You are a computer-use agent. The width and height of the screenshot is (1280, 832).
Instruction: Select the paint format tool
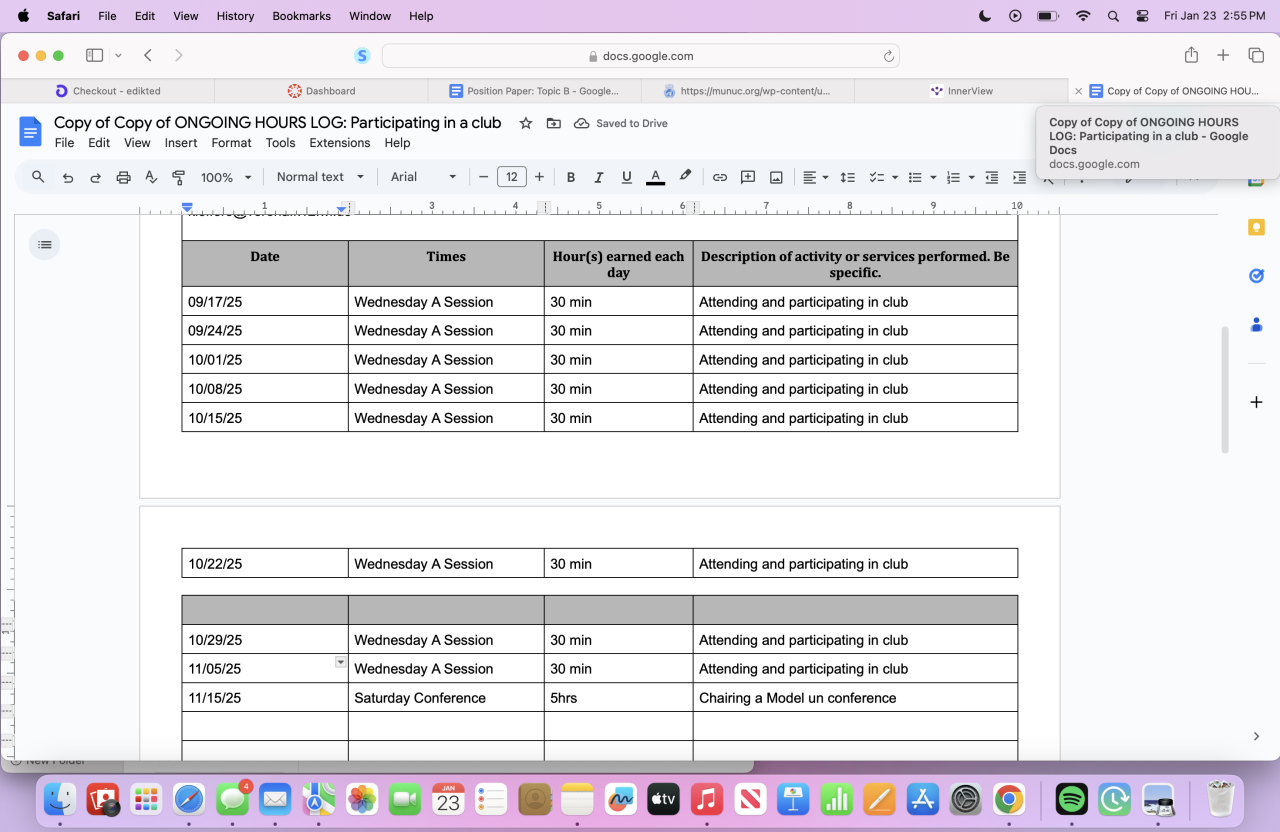click(x=179, y=177)
